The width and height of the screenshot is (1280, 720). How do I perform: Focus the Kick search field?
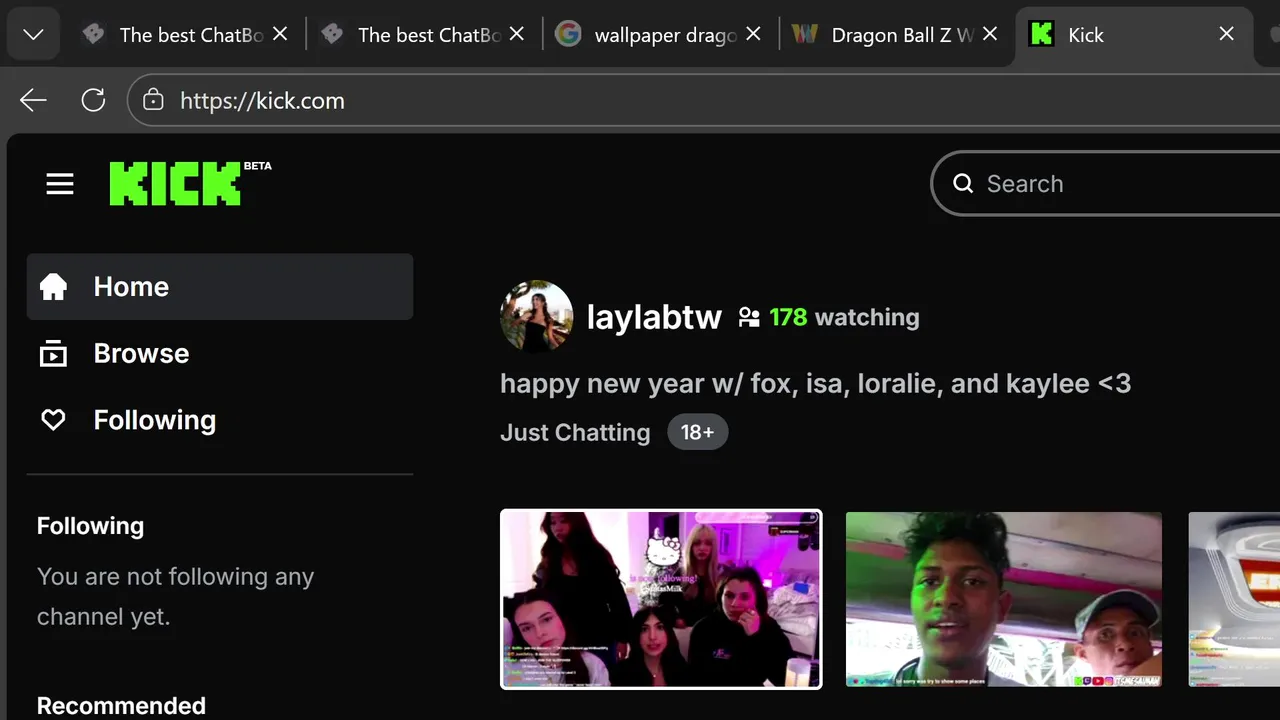tap(1106, 184)
